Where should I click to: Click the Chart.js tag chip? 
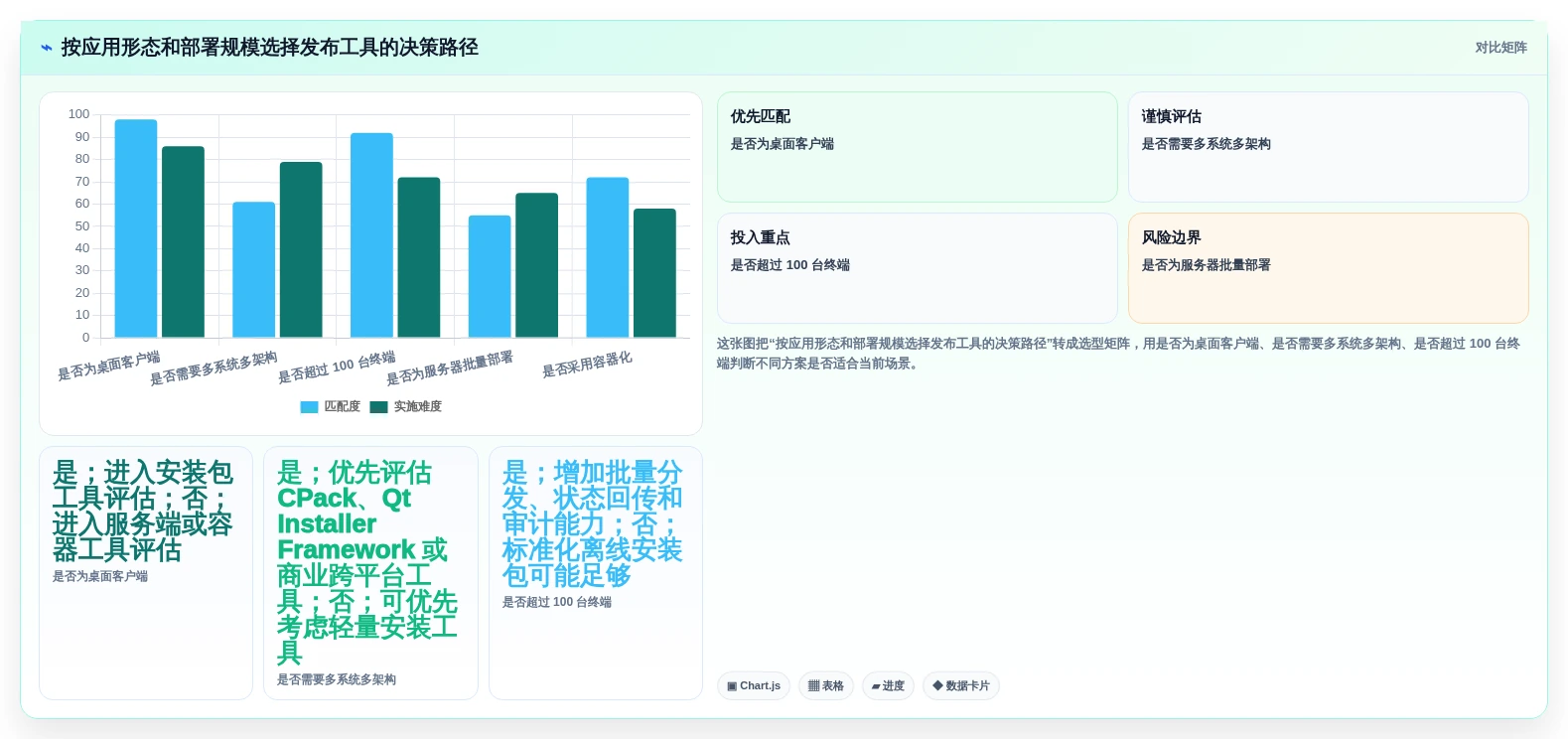pyautogui.click(x=754, y=686)
